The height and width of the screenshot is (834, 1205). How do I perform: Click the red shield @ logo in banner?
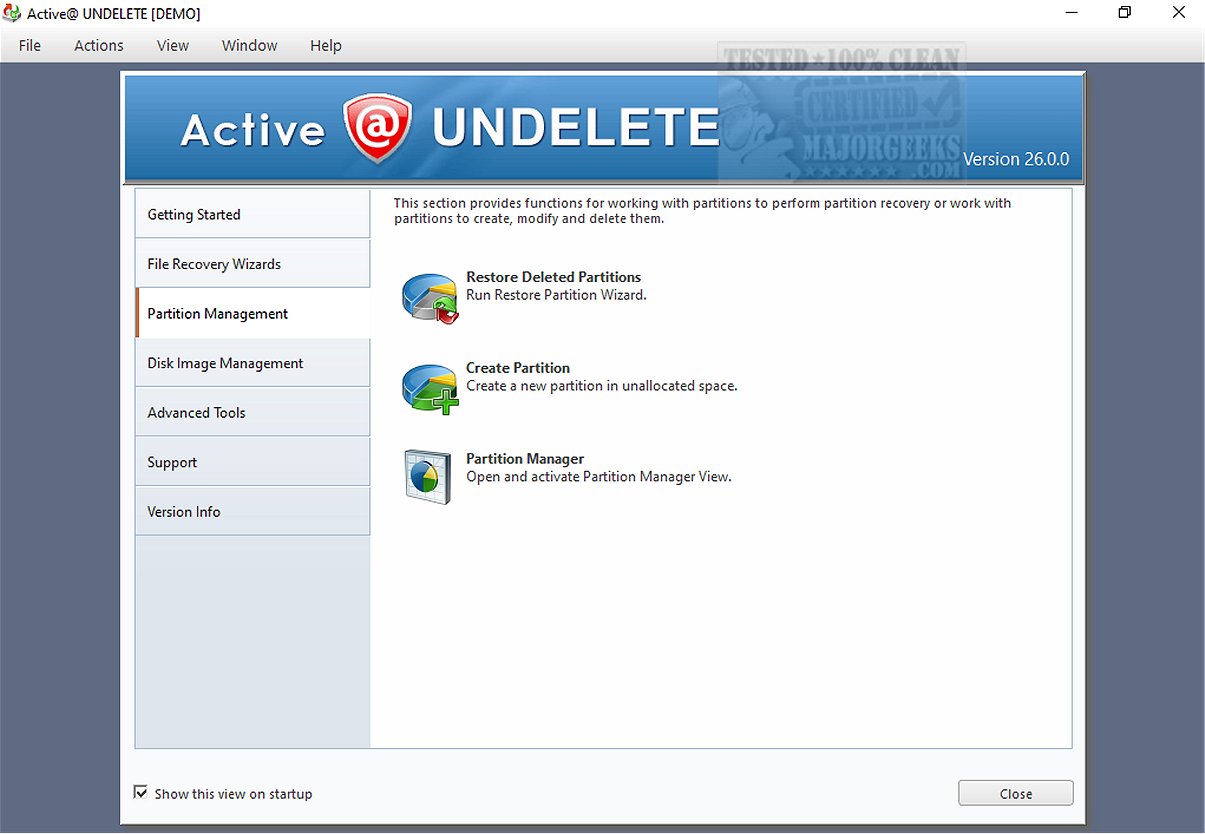(x=378, y=129)
